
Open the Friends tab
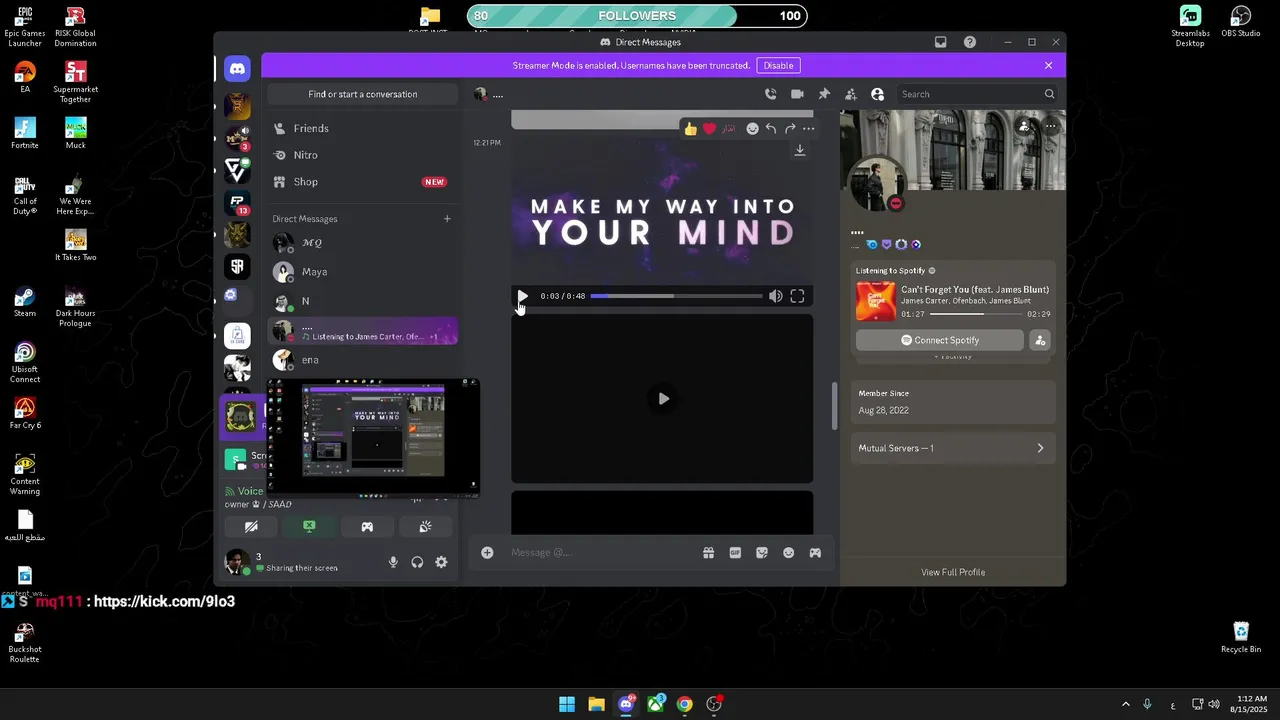363,128
